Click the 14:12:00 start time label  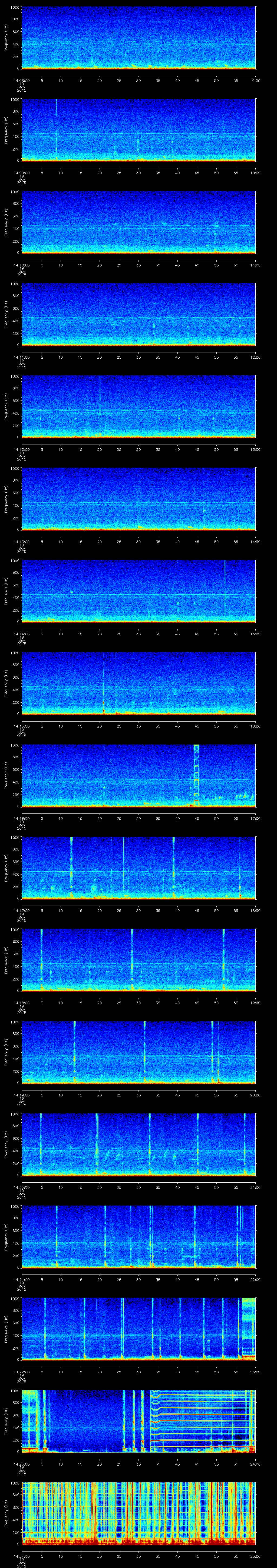point(21,449)
